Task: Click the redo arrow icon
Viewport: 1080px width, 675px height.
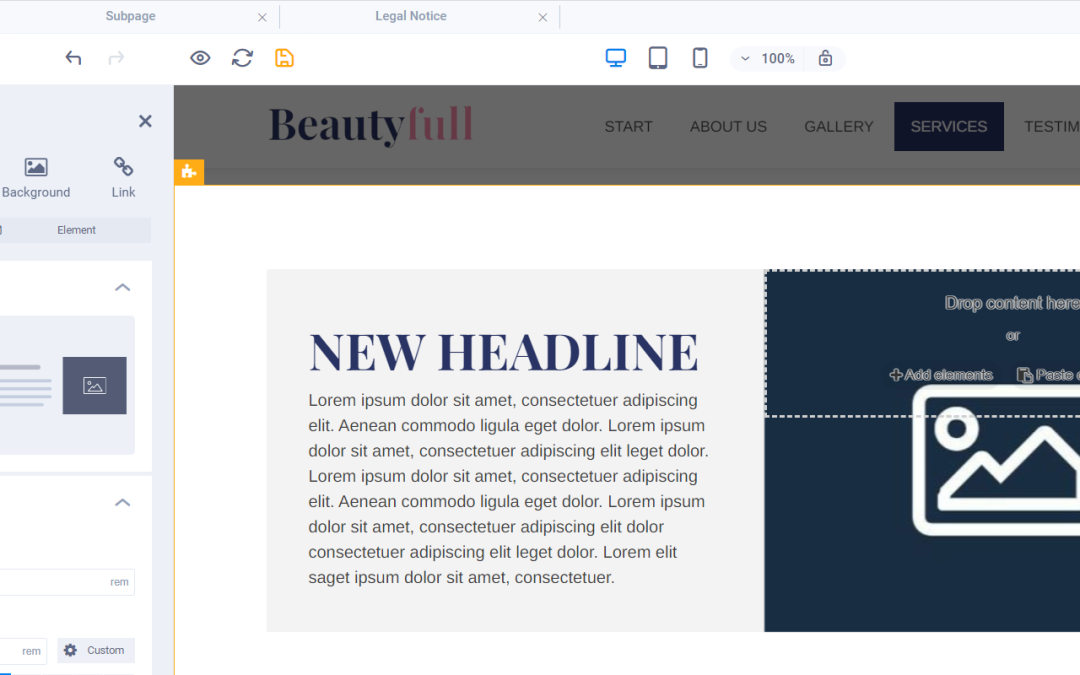Action: point(116,59)
